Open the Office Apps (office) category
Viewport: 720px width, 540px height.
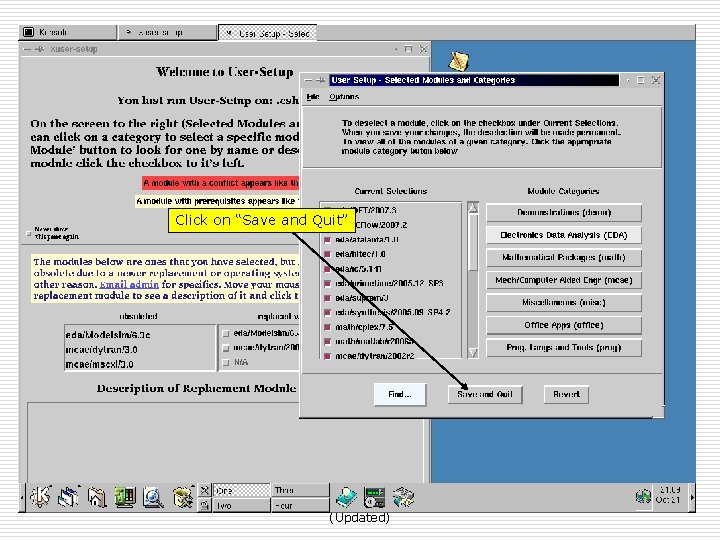pos(564,325)
